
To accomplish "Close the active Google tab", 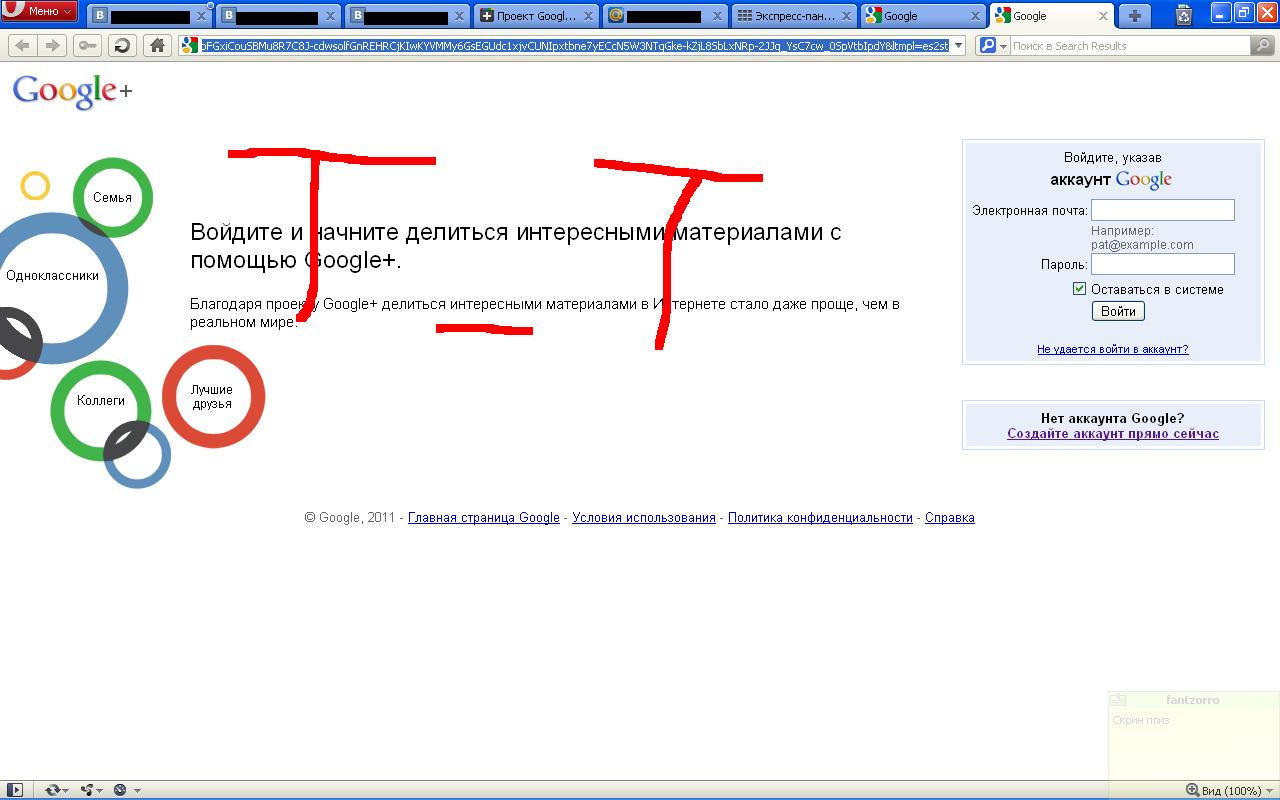I will point(1103,16).
